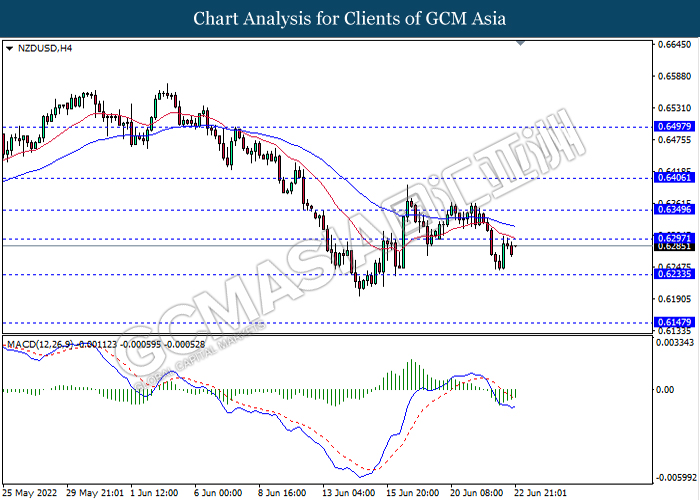Select the 0.62971 price level label
The image size is (700, 500).
click(675, 238)
